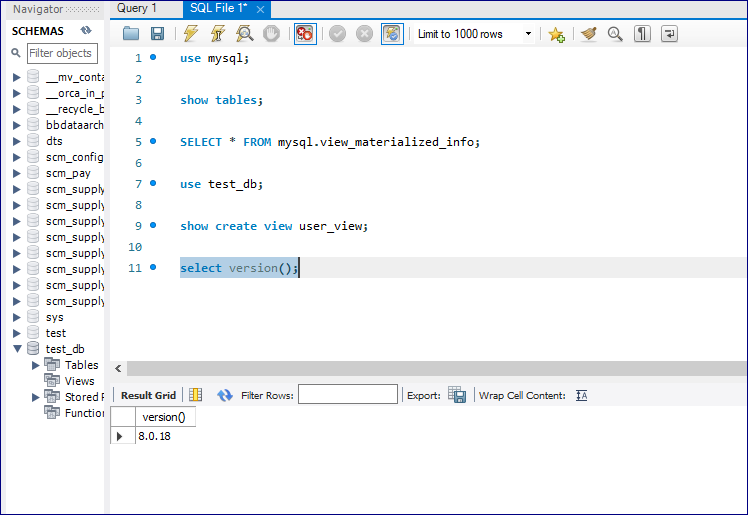Expand the bbdataarch schema

pos(17,125)
